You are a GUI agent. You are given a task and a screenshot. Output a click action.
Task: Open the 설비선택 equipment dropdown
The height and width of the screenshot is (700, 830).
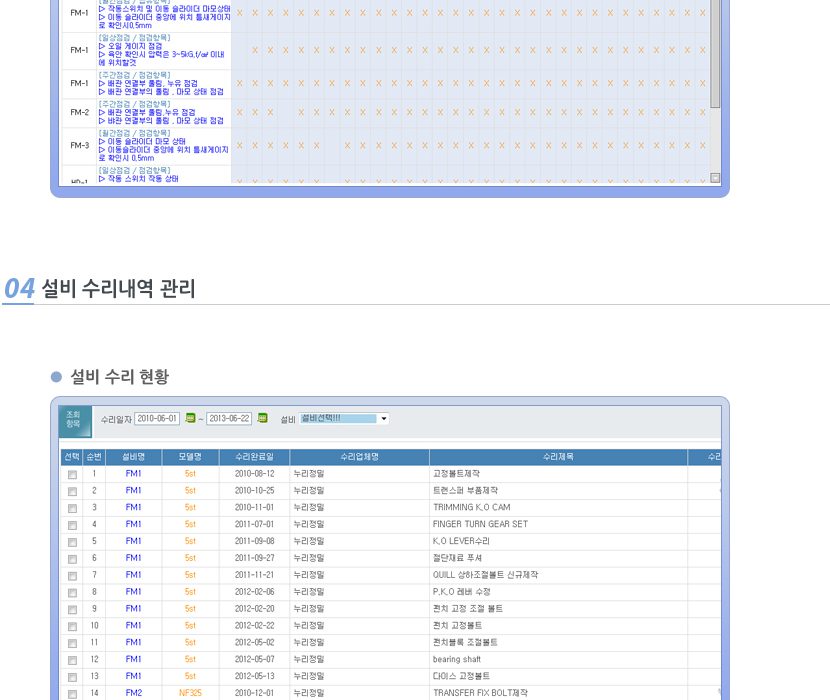338,419
